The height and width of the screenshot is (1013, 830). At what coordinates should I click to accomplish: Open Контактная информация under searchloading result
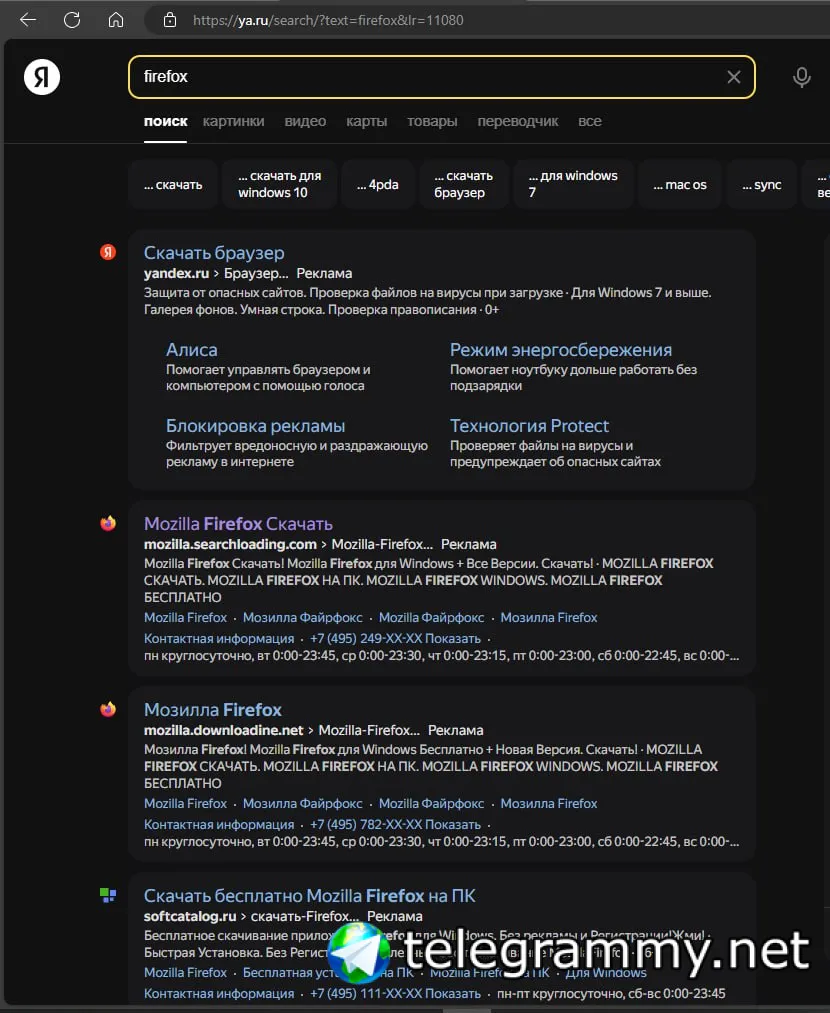[219, 639]
